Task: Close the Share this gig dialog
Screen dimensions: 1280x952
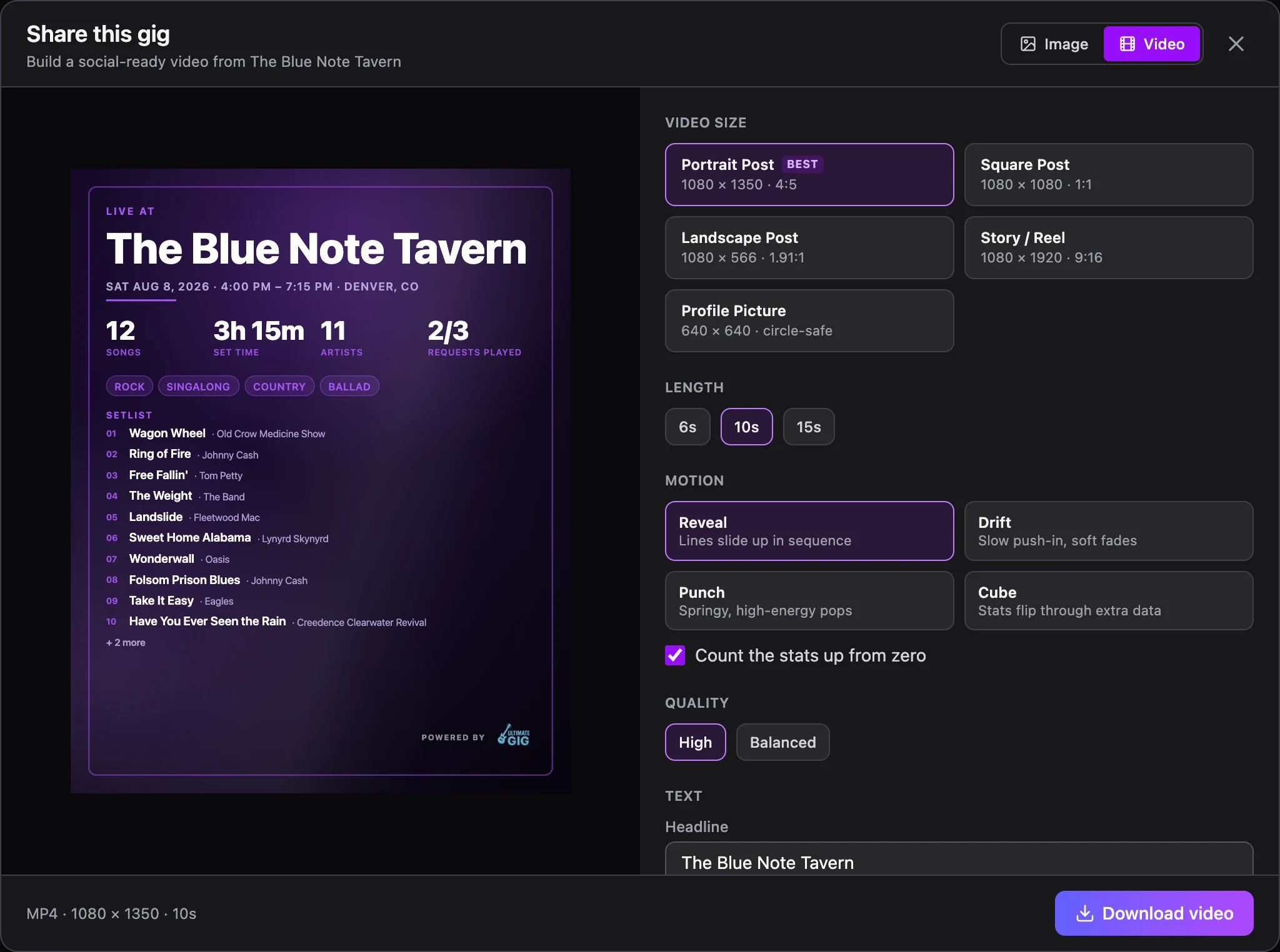Action: coord(1236,44)
